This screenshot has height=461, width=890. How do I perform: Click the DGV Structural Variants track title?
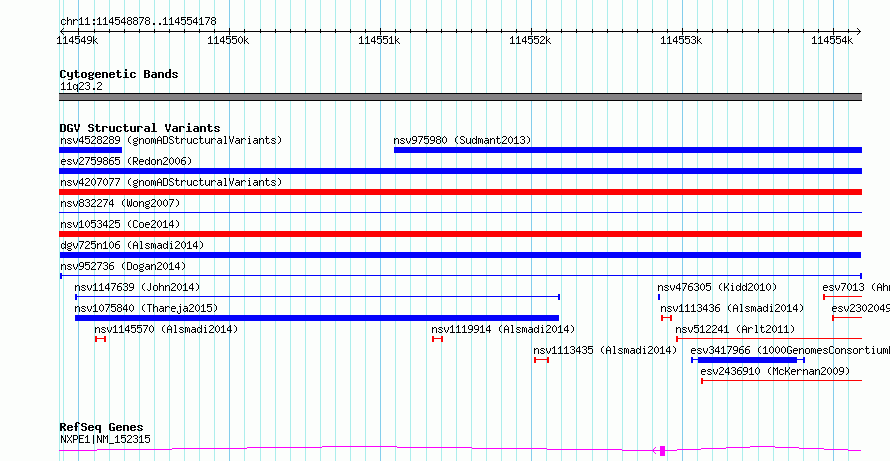[x=140, y=128]
